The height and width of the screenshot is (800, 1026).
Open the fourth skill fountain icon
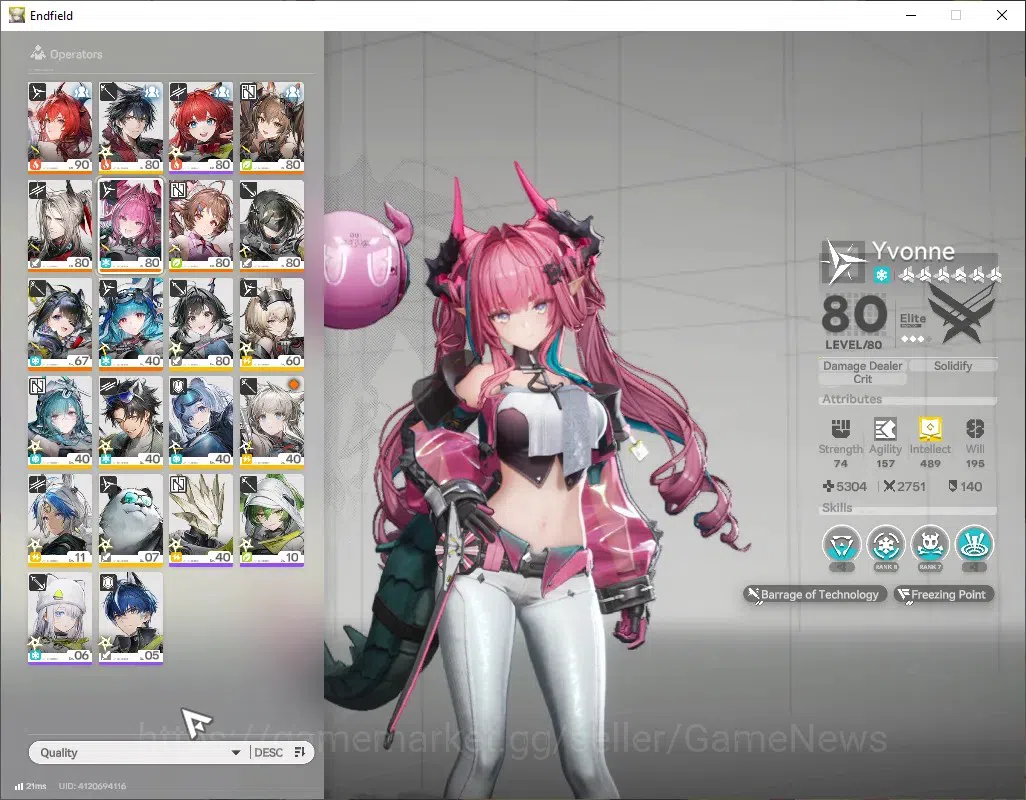click(x=974, y=544)
